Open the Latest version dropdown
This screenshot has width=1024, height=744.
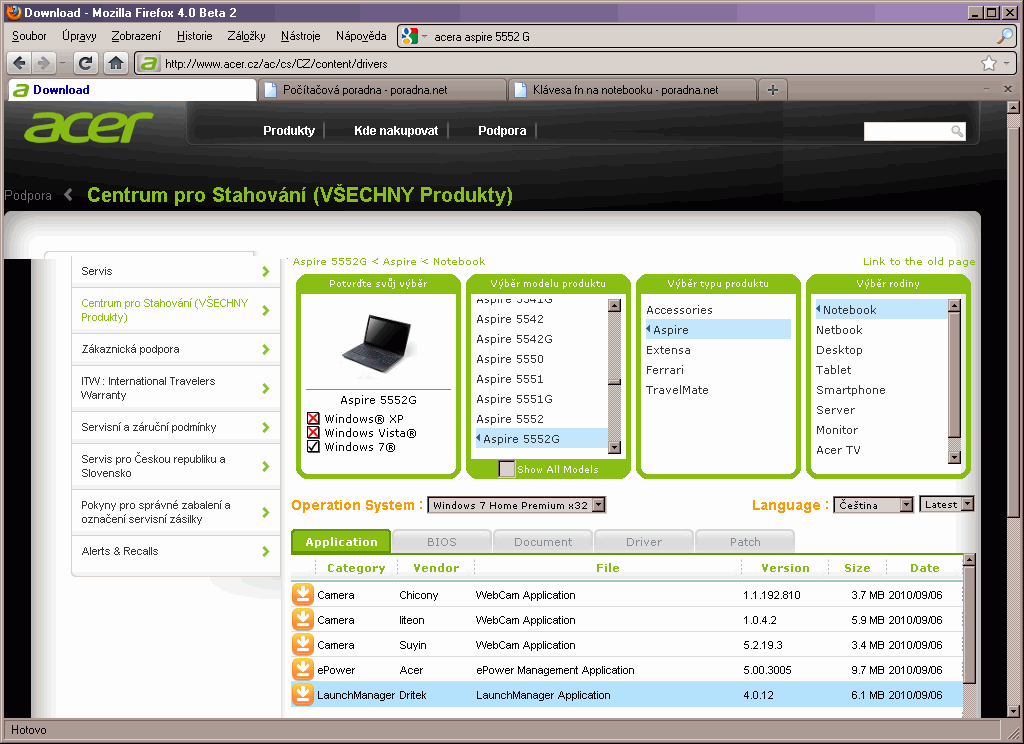pos(946,504)
